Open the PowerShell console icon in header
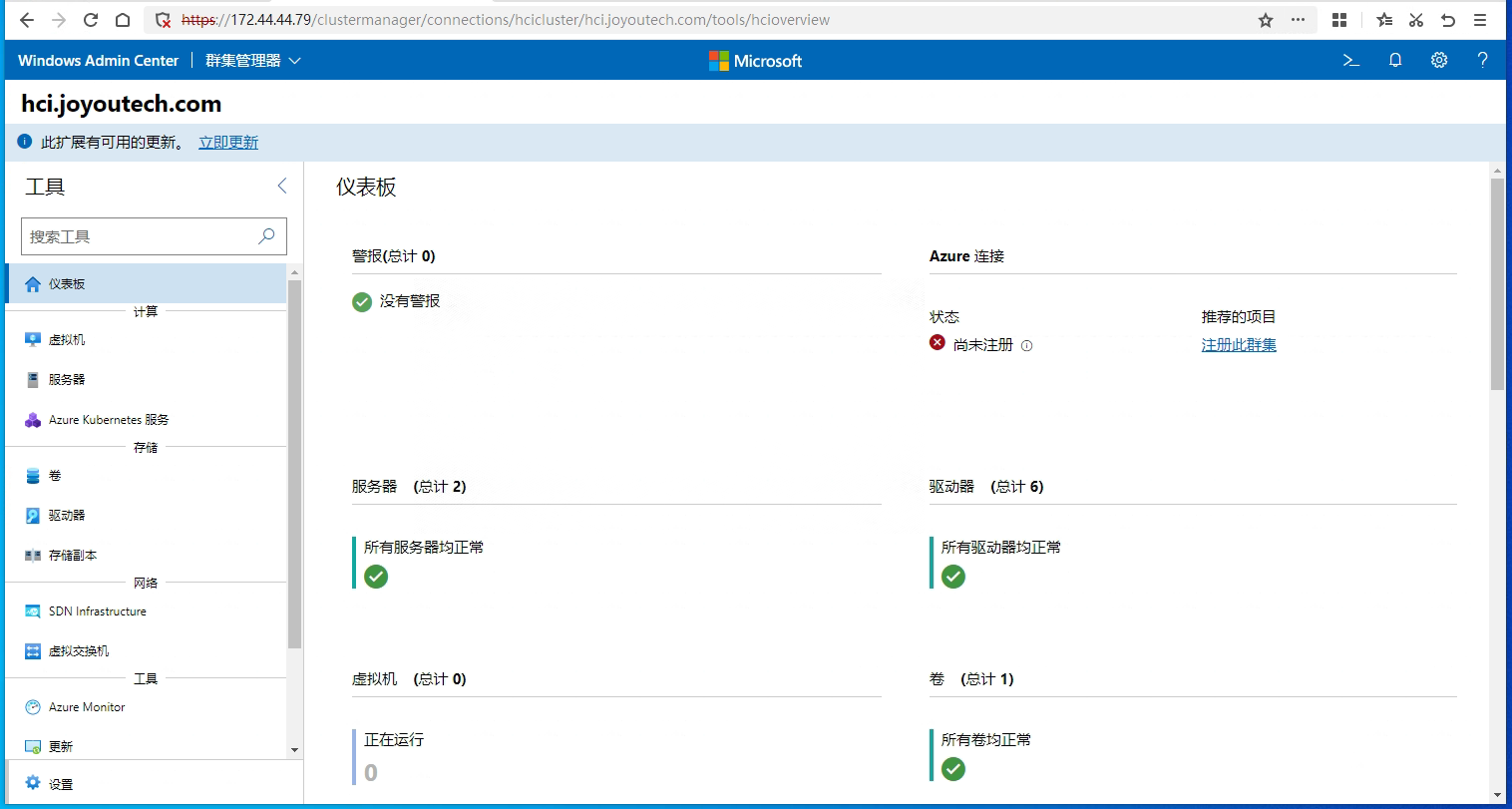The height and width of the screenshot is (809, 1512). [x=1351, y=61]
